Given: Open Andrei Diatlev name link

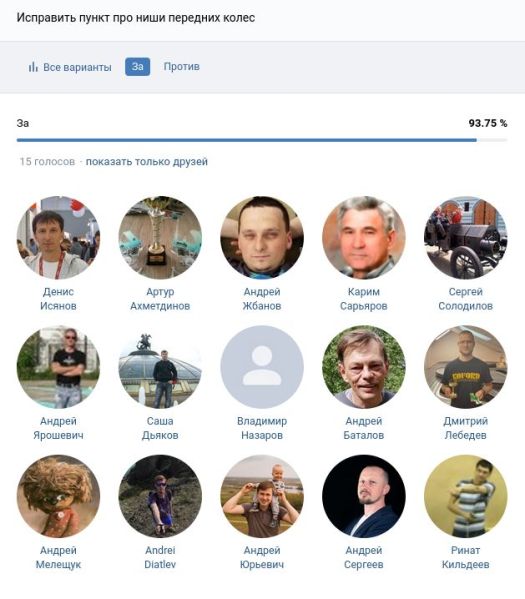Looking at the screenshot, I should coord(160,557).
